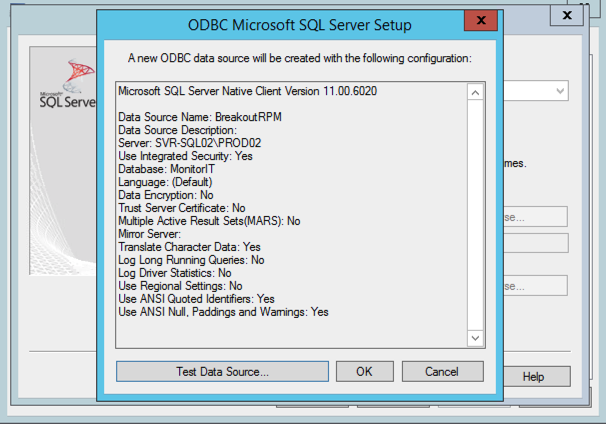This screenshot has width=606, height=424.
Task: Select the 'Log Long Running Queries: No' line
Action: click(x=191, y=260)
